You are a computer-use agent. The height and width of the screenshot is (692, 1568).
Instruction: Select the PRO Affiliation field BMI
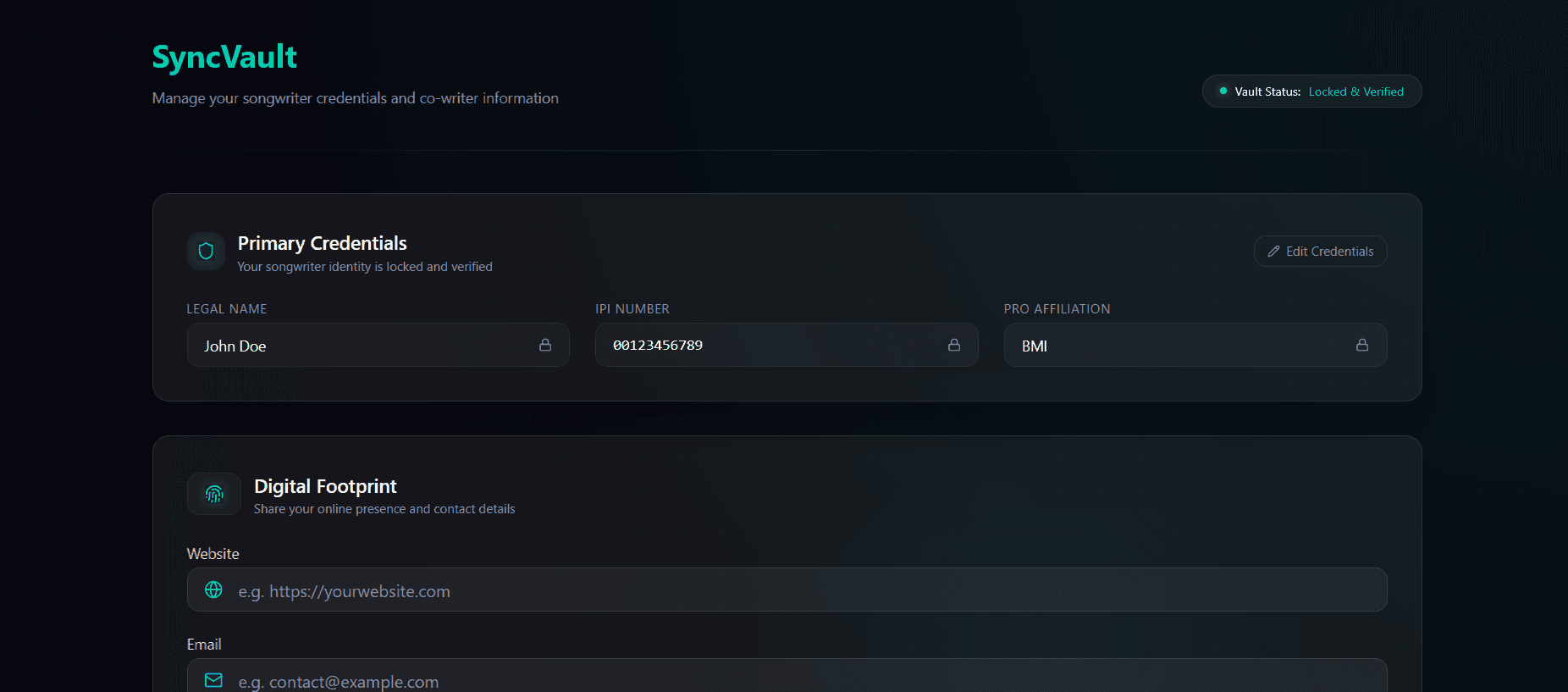[1195, 345]
